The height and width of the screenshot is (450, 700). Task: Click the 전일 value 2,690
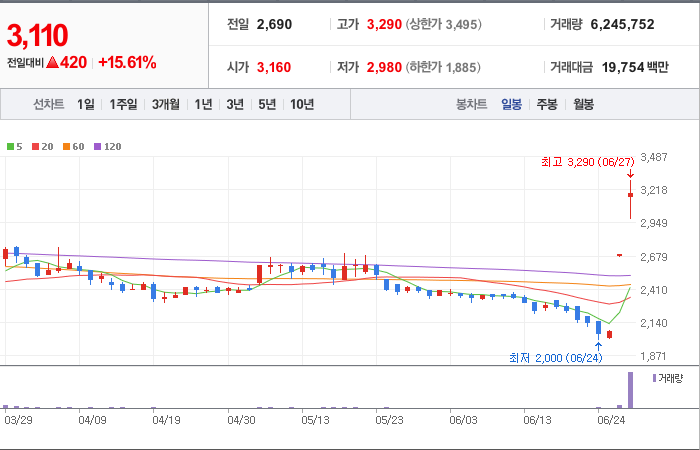coord(274,24)
